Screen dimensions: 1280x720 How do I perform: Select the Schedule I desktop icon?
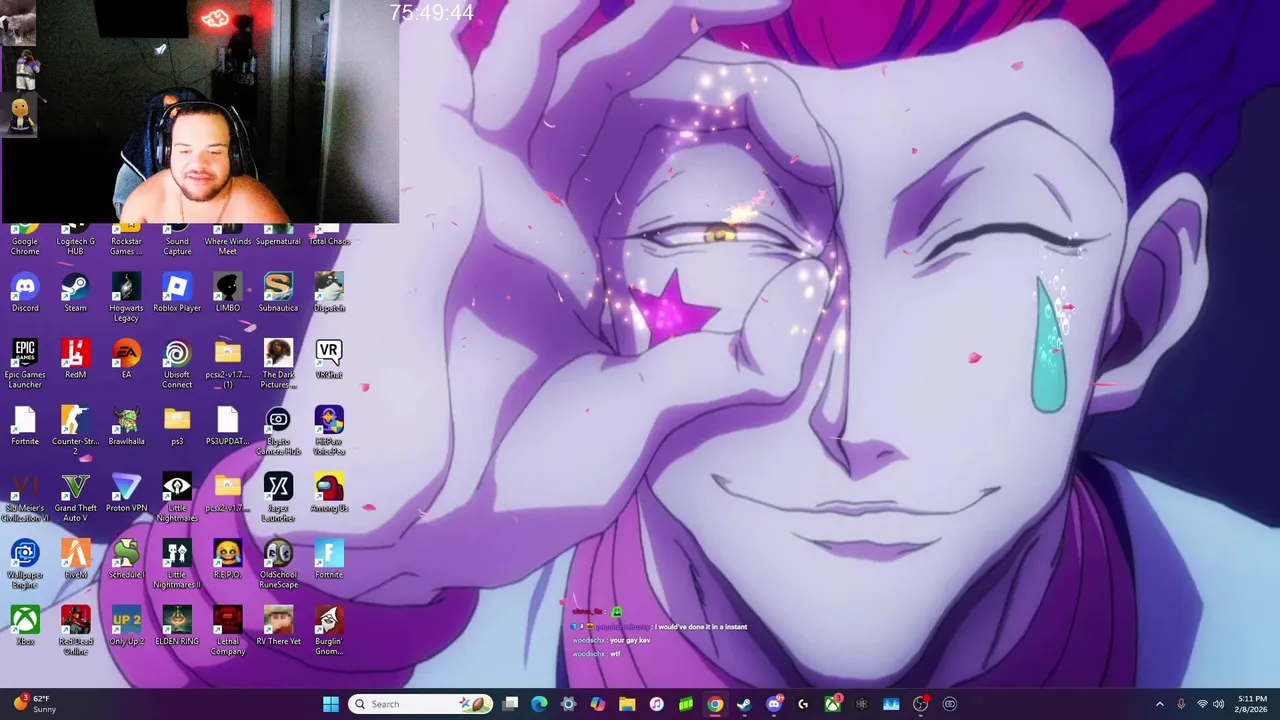click(126, 560)
